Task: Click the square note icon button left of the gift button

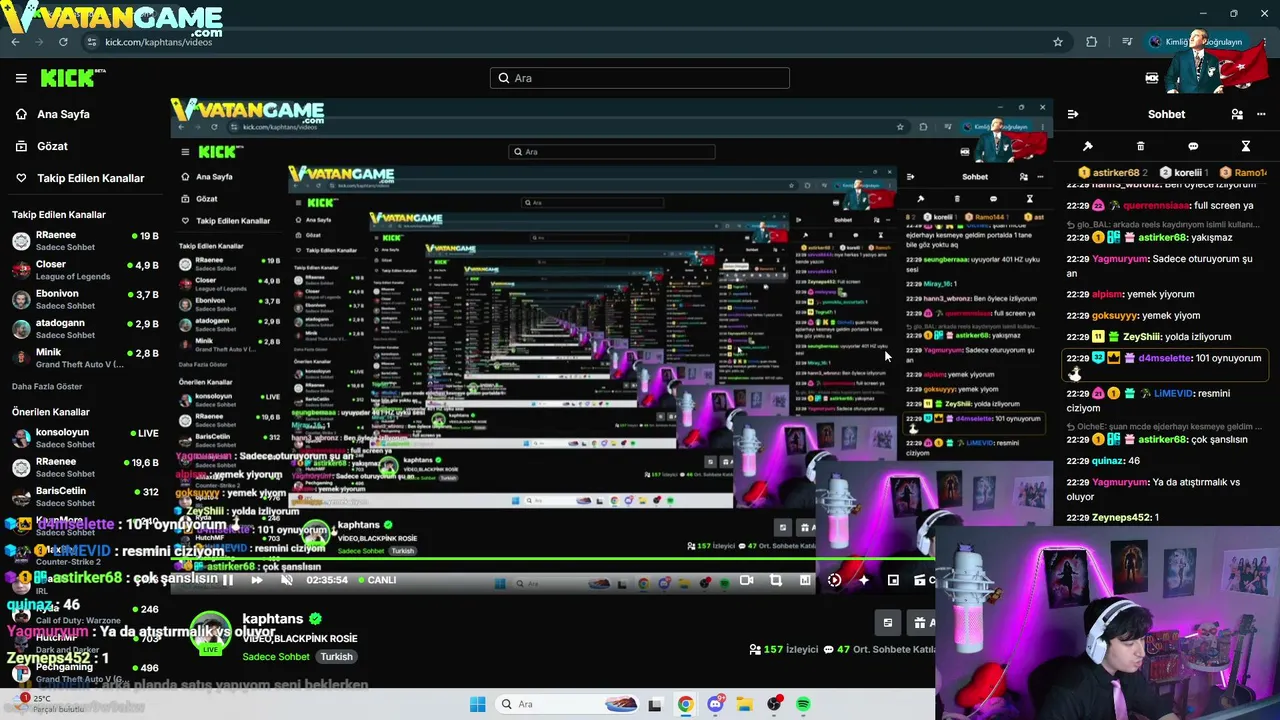Action: point(887,623)
